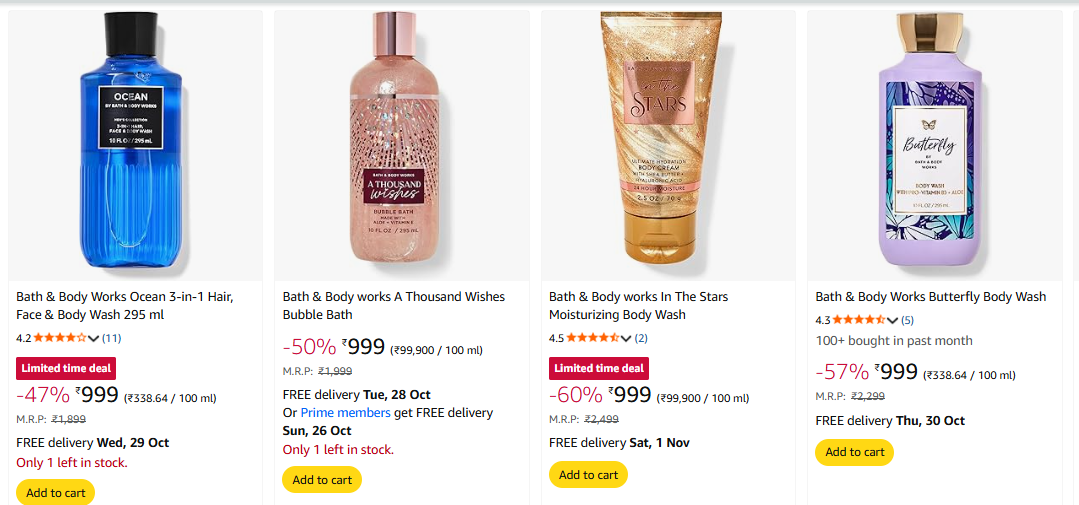
Task: Expand rating breakdown chevron for In The Stars
Action: coord(628,339)
